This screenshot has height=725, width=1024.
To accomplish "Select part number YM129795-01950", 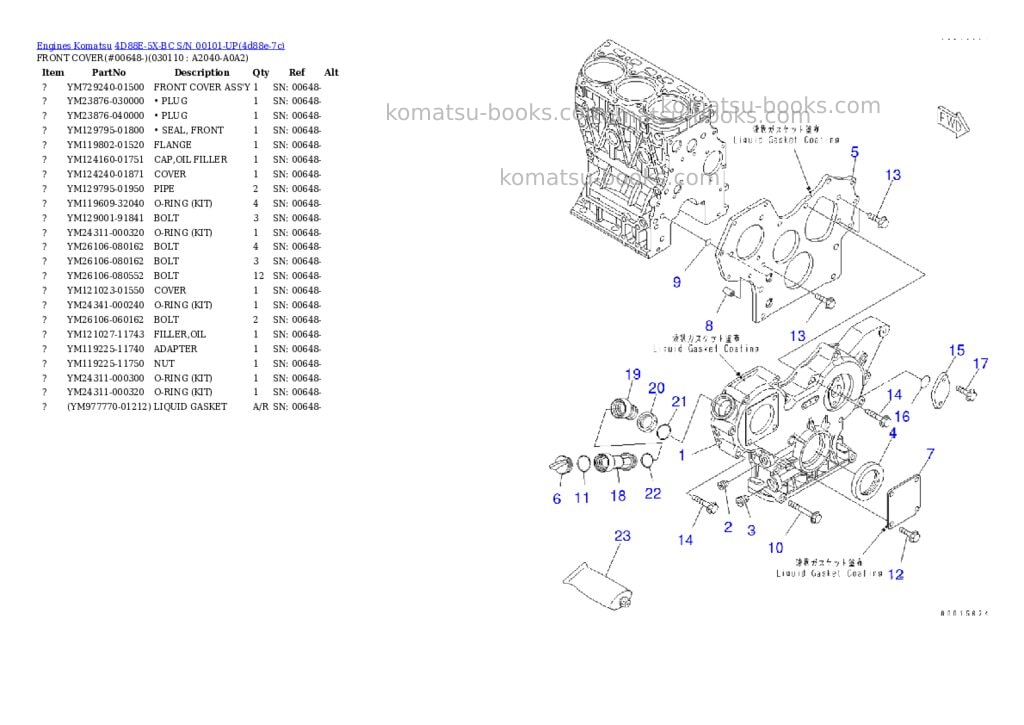I will point(105,189).
